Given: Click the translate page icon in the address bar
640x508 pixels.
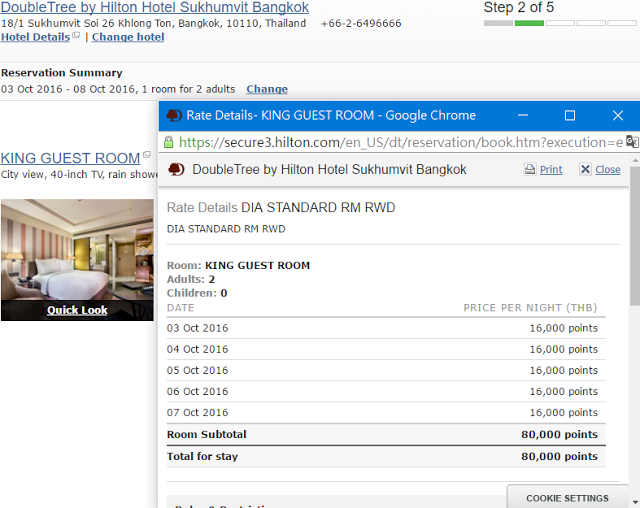Looking at the screenshot, I should pos(632,142).
